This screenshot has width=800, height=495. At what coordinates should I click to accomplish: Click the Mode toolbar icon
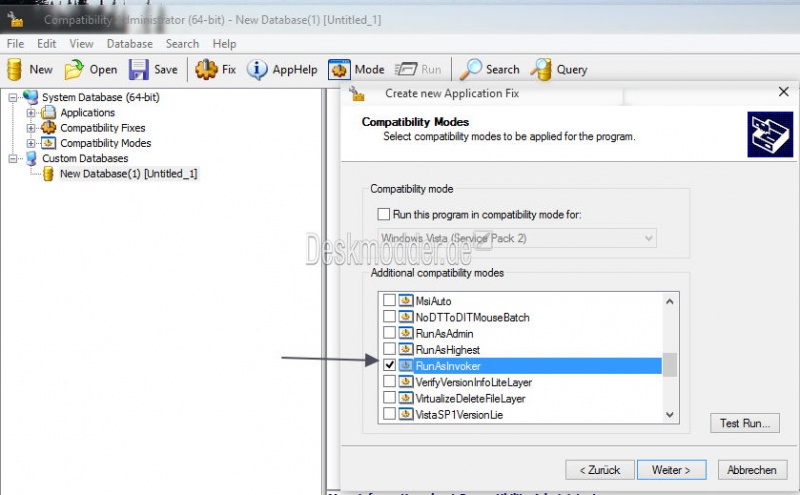339,69
